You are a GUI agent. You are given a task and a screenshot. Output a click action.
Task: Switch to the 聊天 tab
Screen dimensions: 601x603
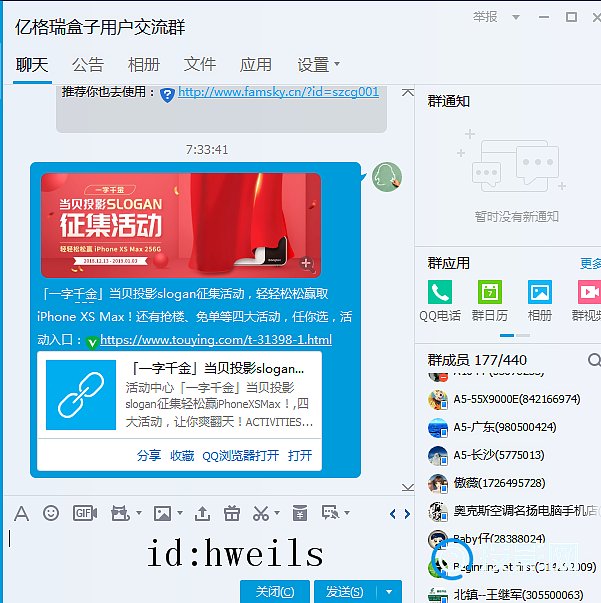click(x=32, y=65)
